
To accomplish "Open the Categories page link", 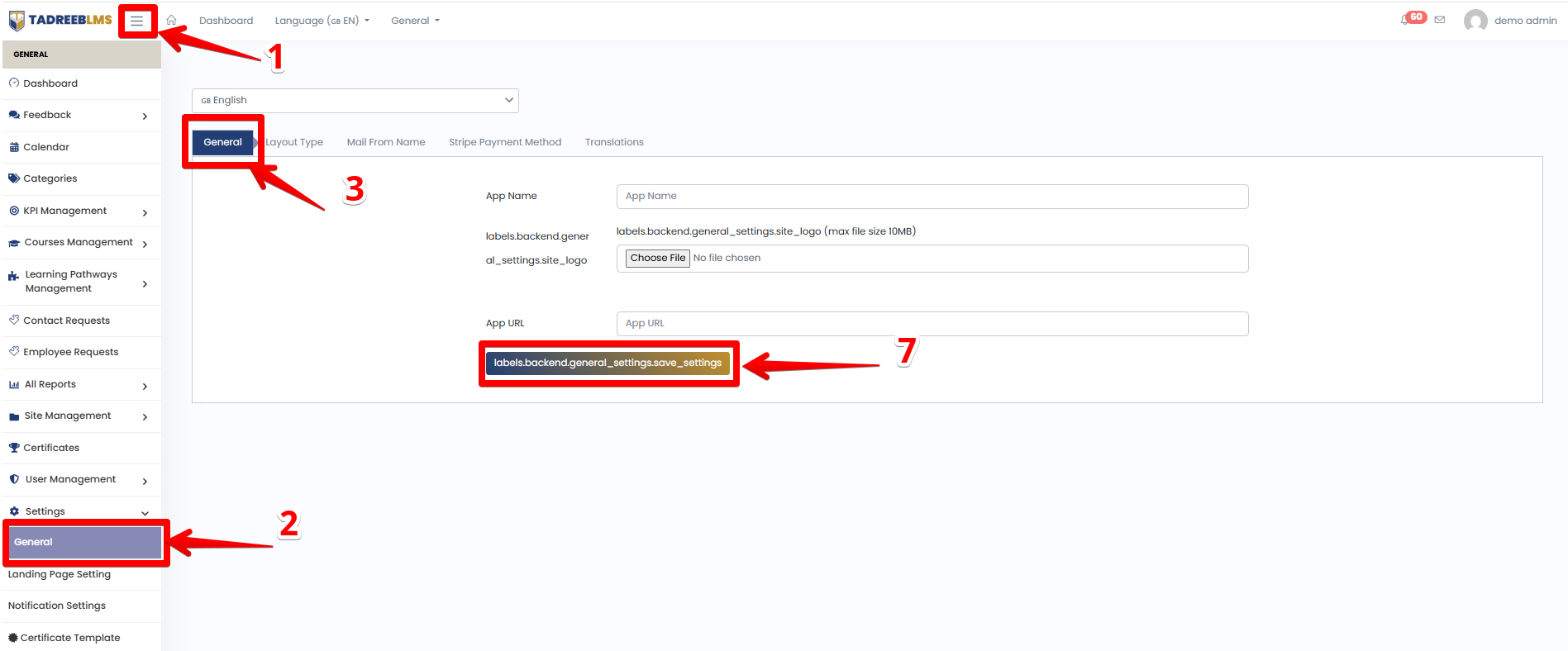I will (x=50, y=178).
